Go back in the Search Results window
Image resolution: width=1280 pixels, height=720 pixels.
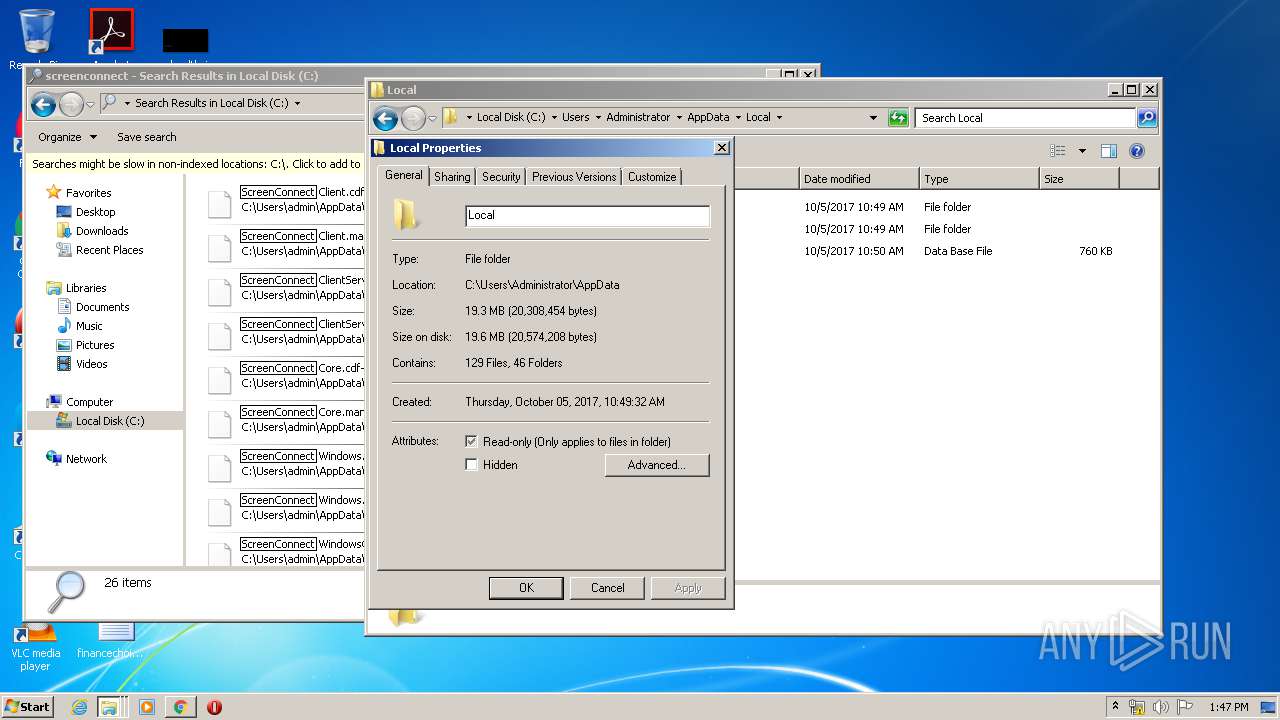click(x=43, y=103)
